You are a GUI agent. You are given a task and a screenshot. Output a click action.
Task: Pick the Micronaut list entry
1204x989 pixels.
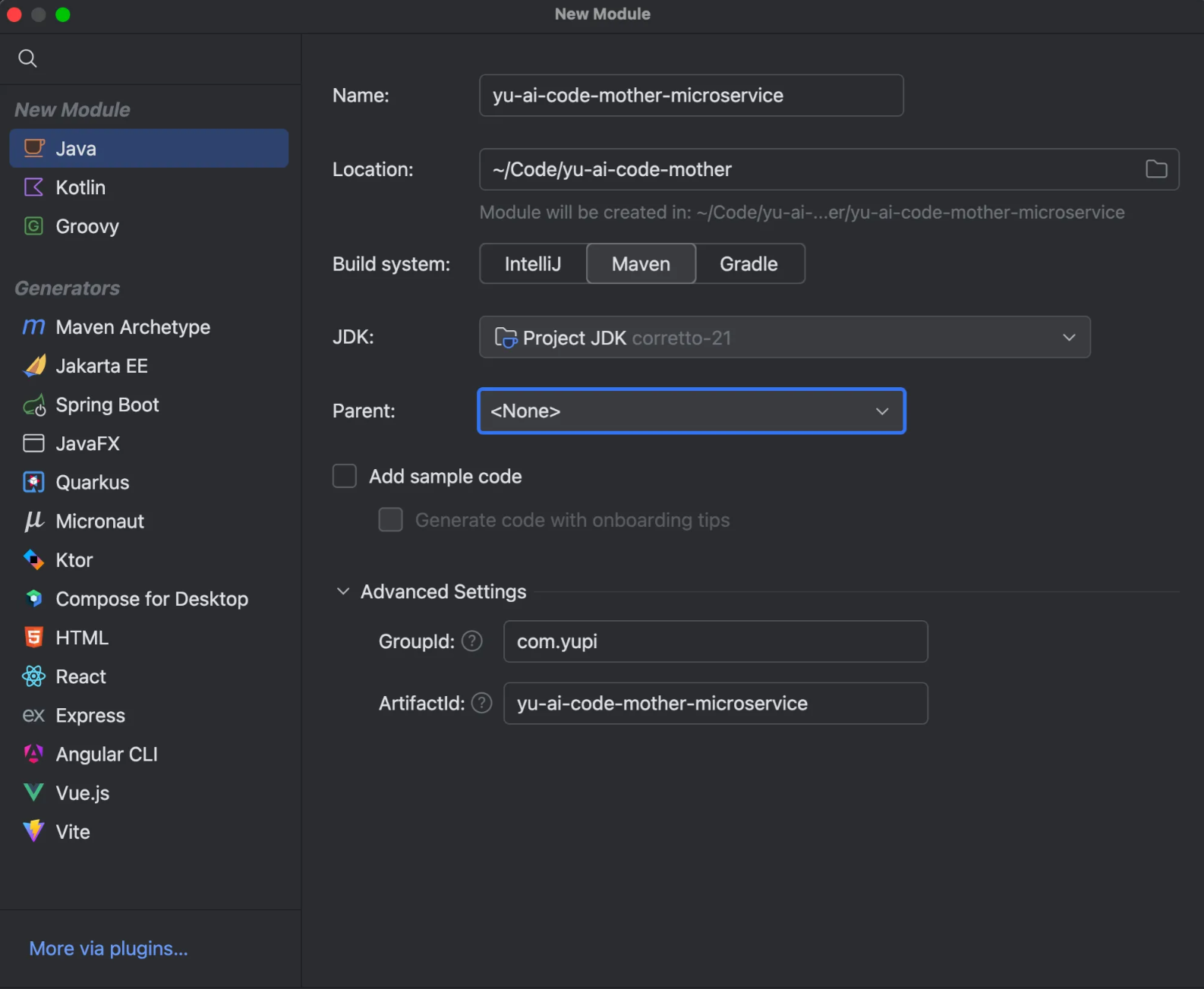(149, 521)
